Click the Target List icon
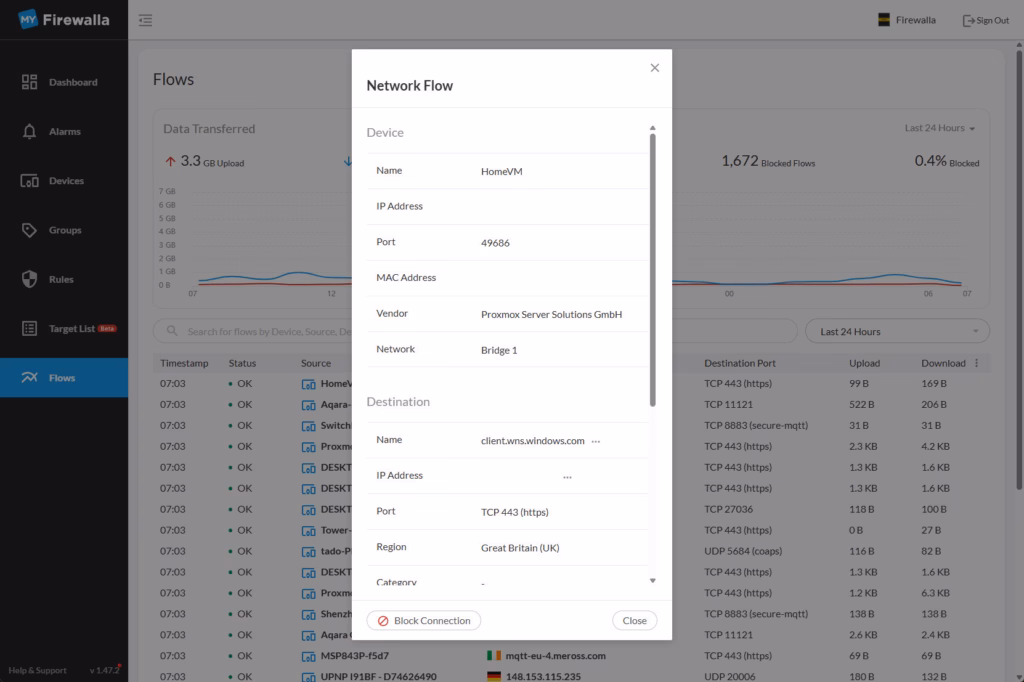This screenshot has width=1024, height=682. 29,328
